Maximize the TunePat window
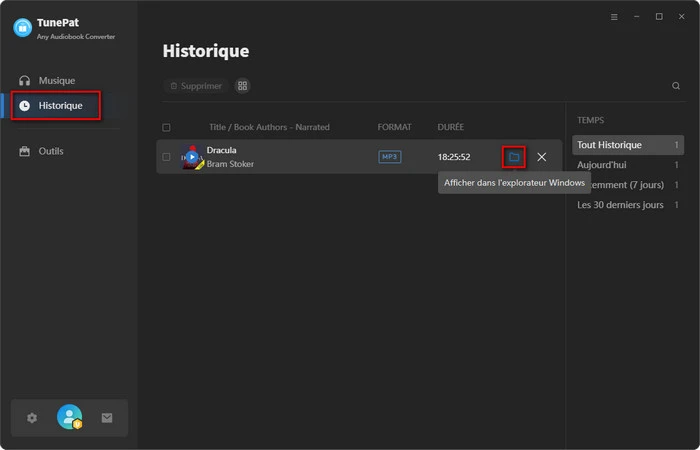 659,17
